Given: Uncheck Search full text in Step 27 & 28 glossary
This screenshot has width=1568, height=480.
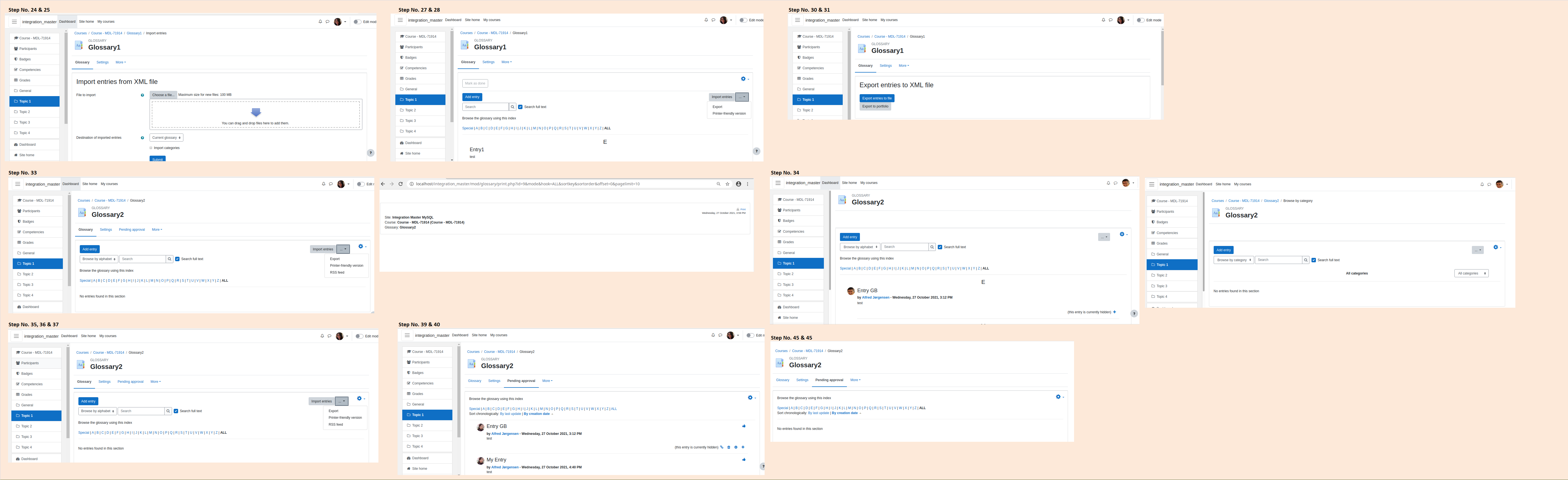Looking at the screenshot, I should point(521,107).
